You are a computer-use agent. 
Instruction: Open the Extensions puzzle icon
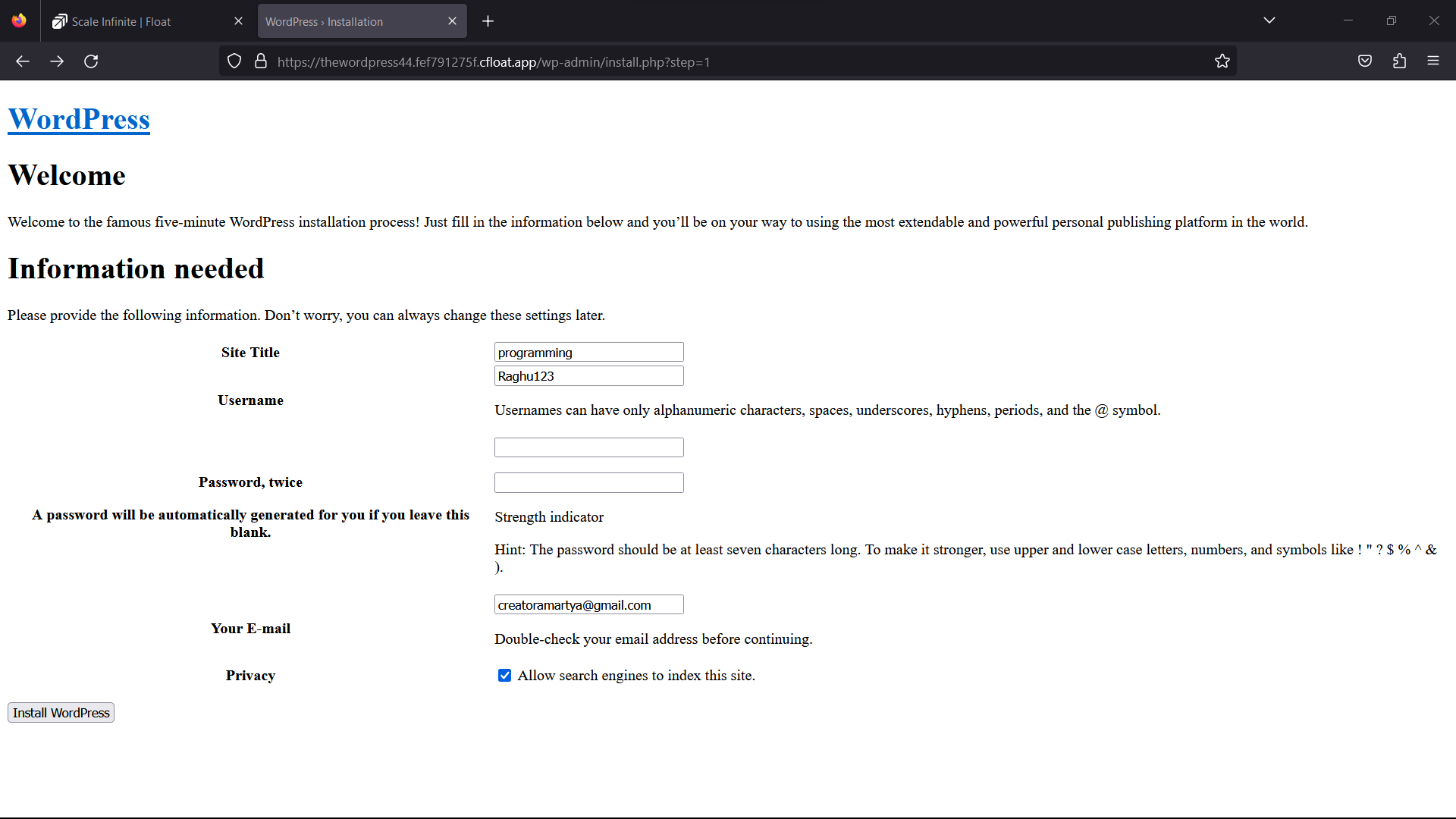1399,61
